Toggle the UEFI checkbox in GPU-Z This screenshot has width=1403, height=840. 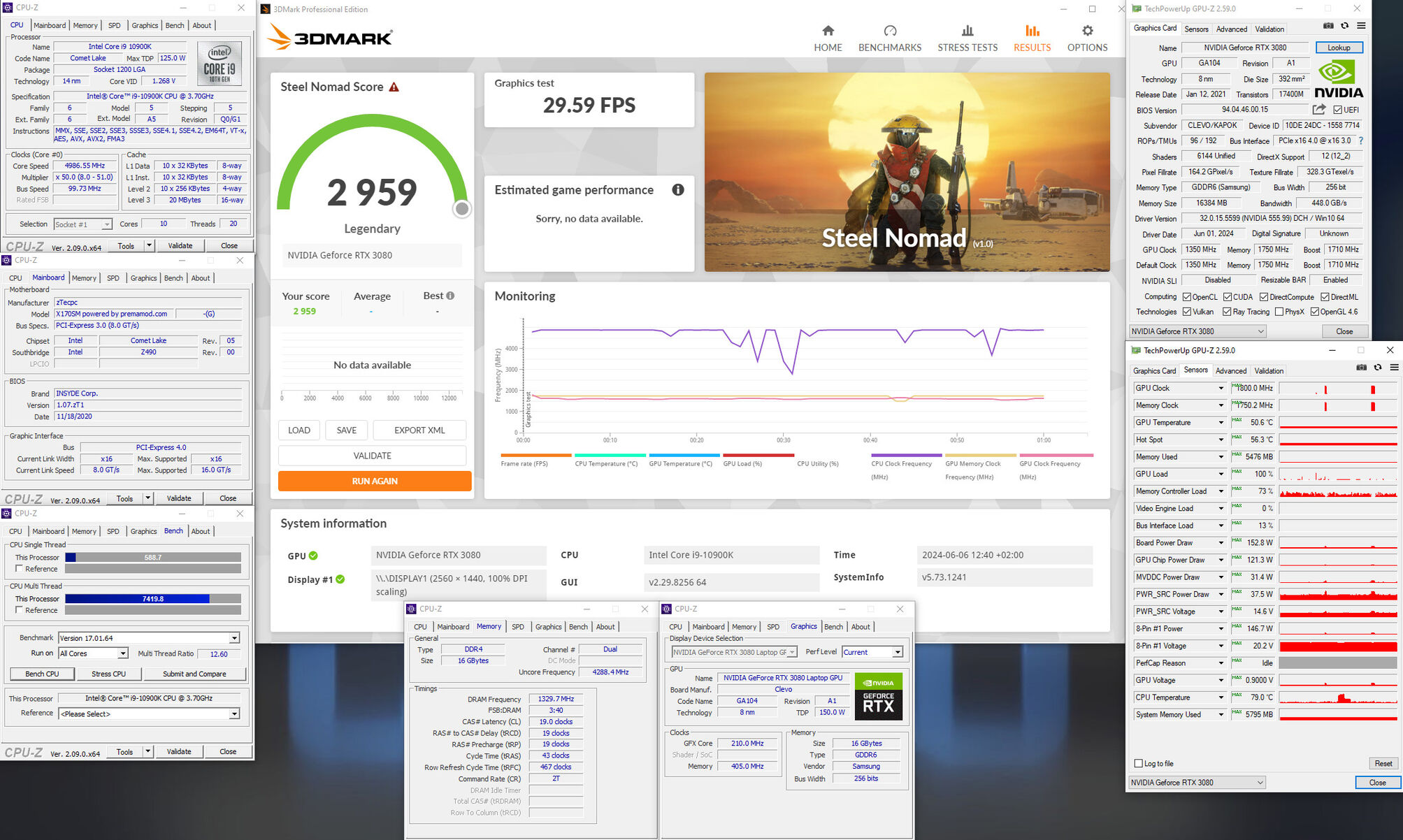point(1337,110)
